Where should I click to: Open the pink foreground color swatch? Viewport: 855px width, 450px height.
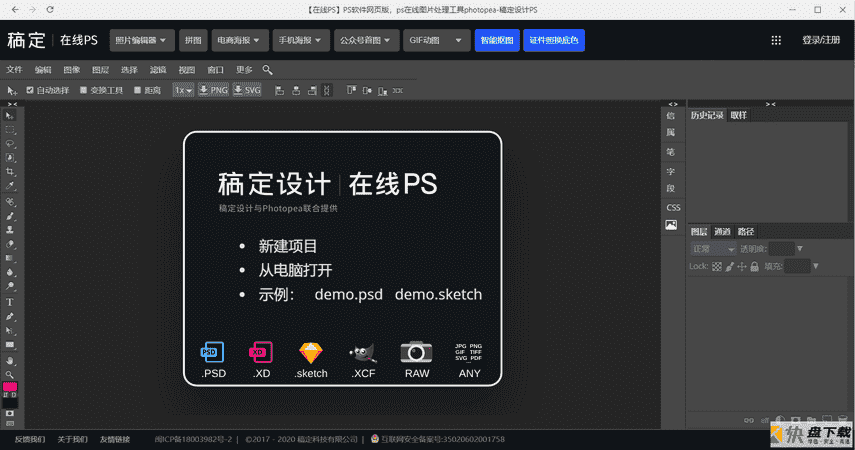pyautogui.click(x=10, y=387)
